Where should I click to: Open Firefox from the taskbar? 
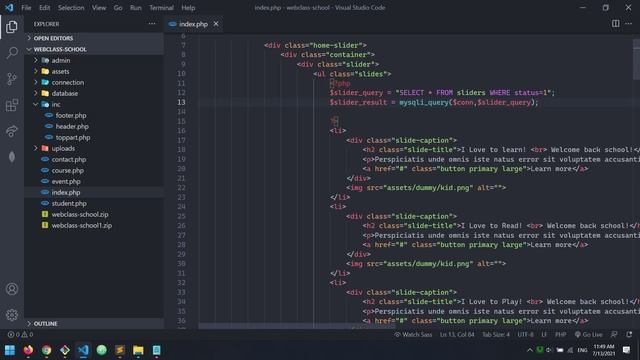(28, 350)
